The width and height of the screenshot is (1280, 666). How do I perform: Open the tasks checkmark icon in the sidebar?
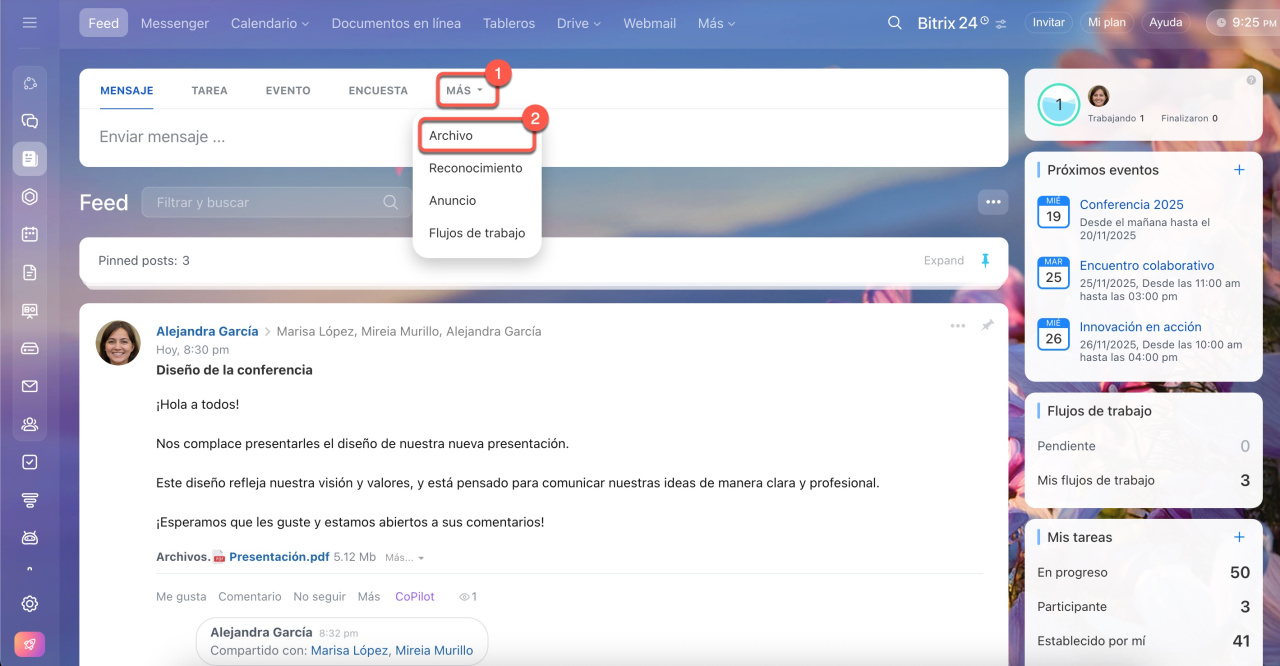(30, 462)
